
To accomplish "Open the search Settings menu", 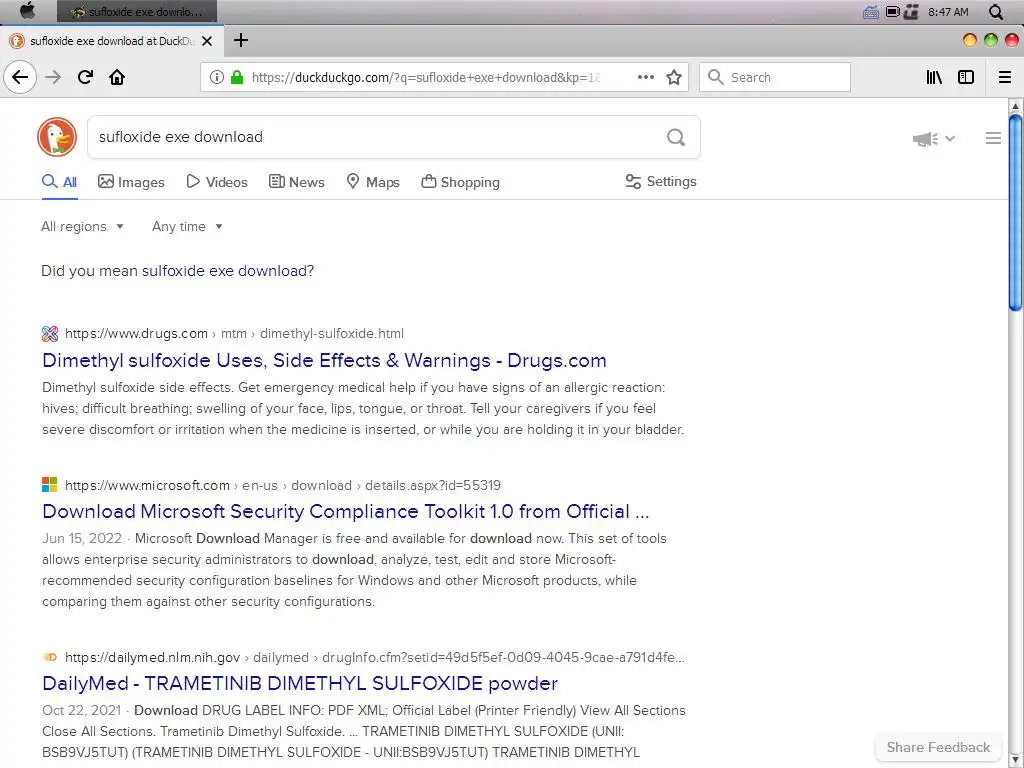I will (x=661, y=182).
